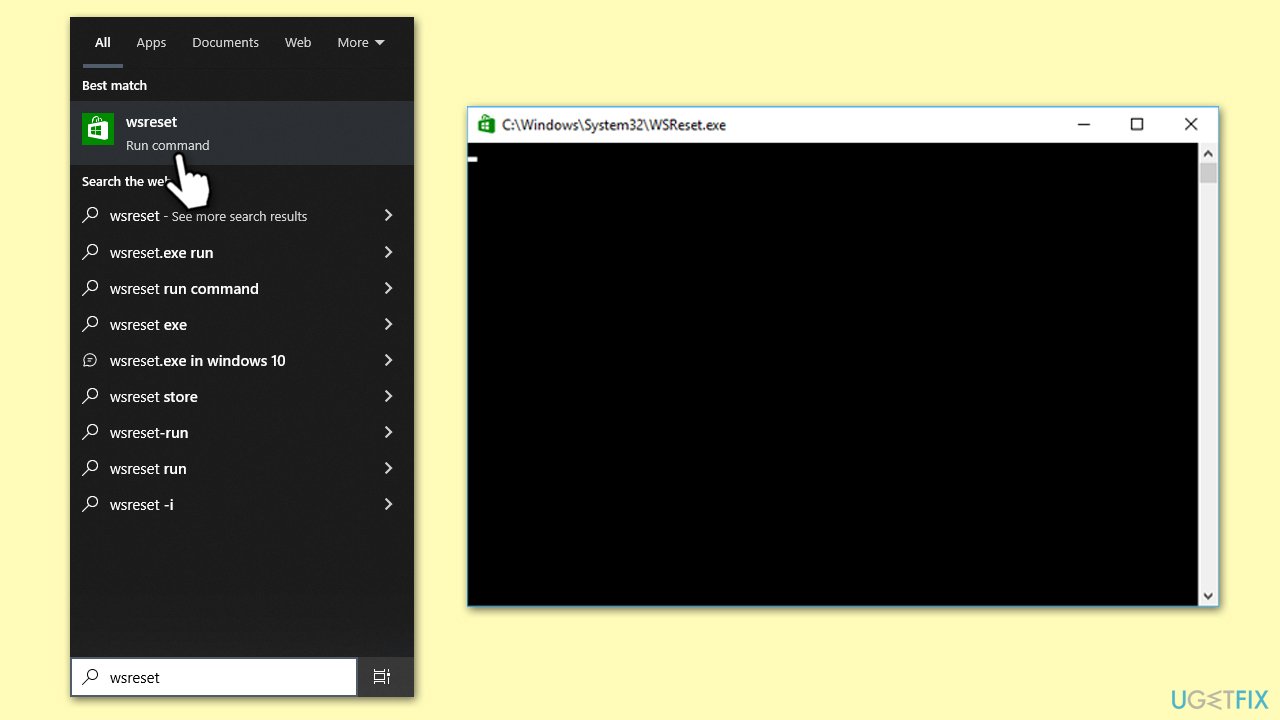1280x720 pixels.
Task: Select the 'wsreset -i' suggestion
Action: coord(242,504)
